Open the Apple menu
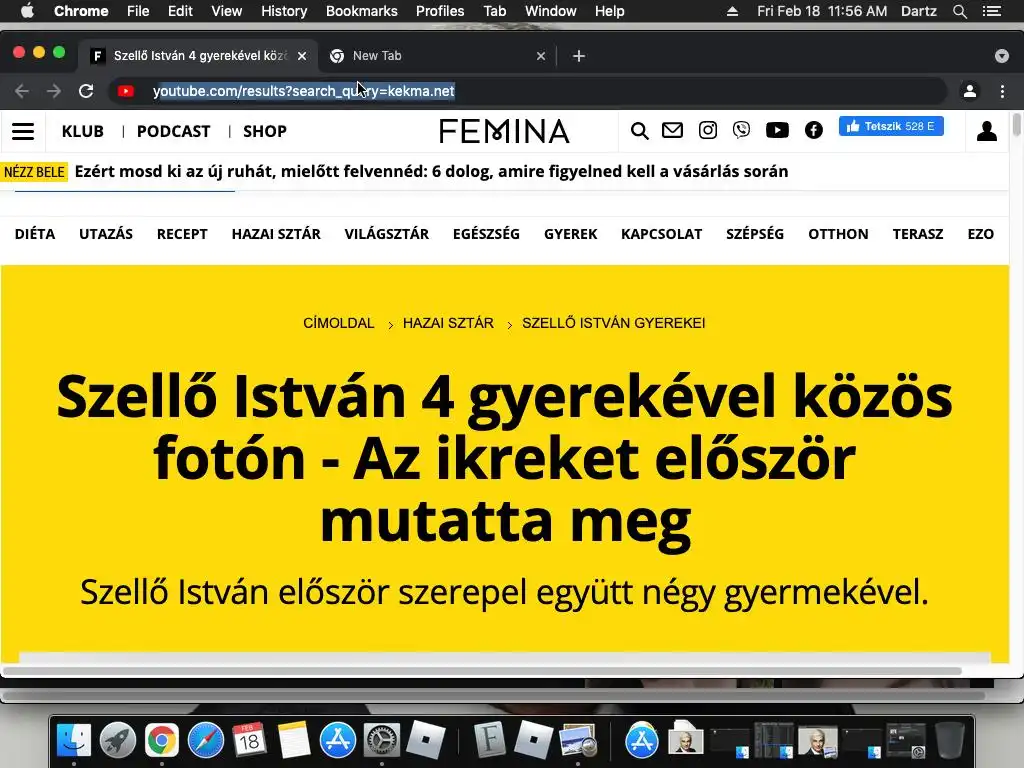The height and width of the screenshot is (768, 1024). tap(27, 11)
